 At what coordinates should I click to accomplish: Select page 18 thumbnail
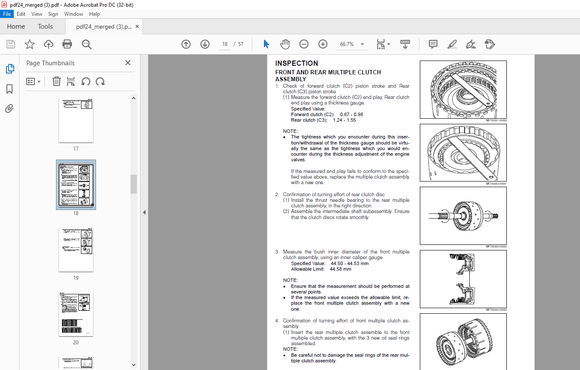tap(76, 185)
